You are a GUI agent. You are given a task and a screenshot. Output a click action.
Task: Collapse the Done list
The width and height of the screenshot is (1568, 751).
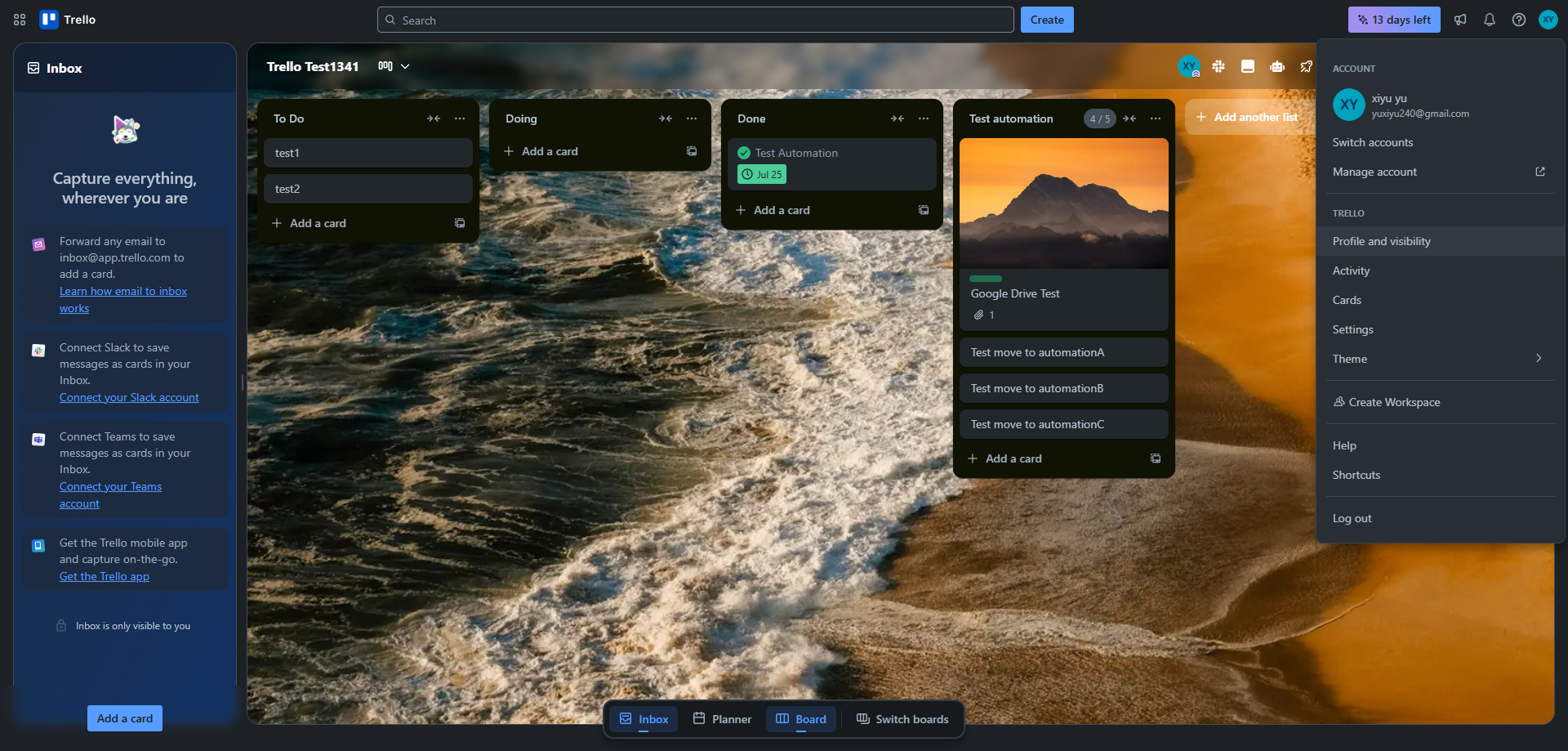(x=898, y=118)
